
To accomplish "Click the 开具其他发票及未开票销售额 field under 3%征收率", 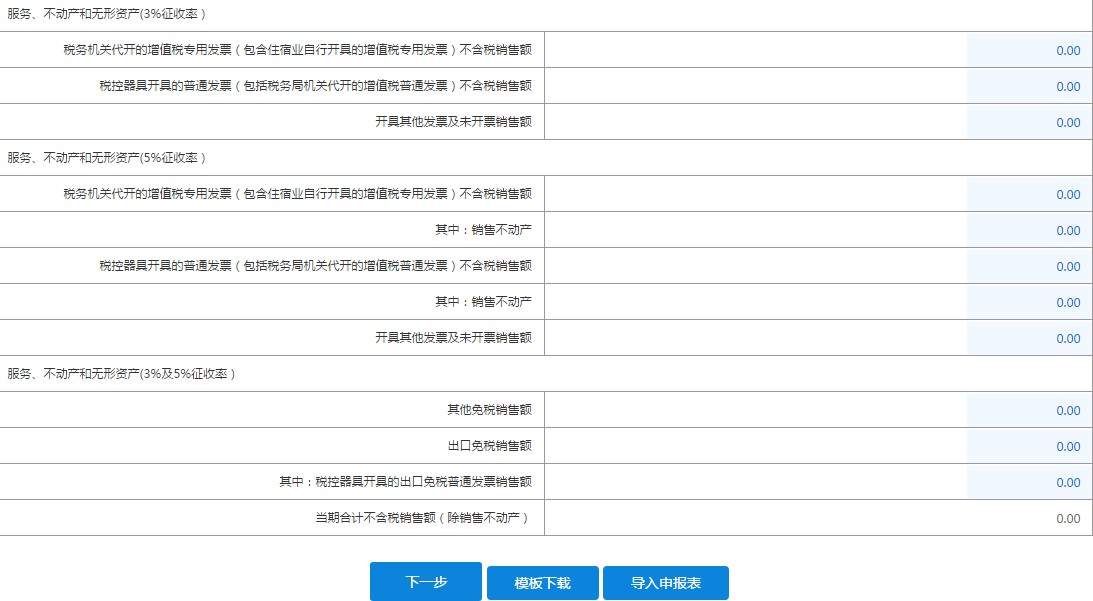I will pos(1030,121).
